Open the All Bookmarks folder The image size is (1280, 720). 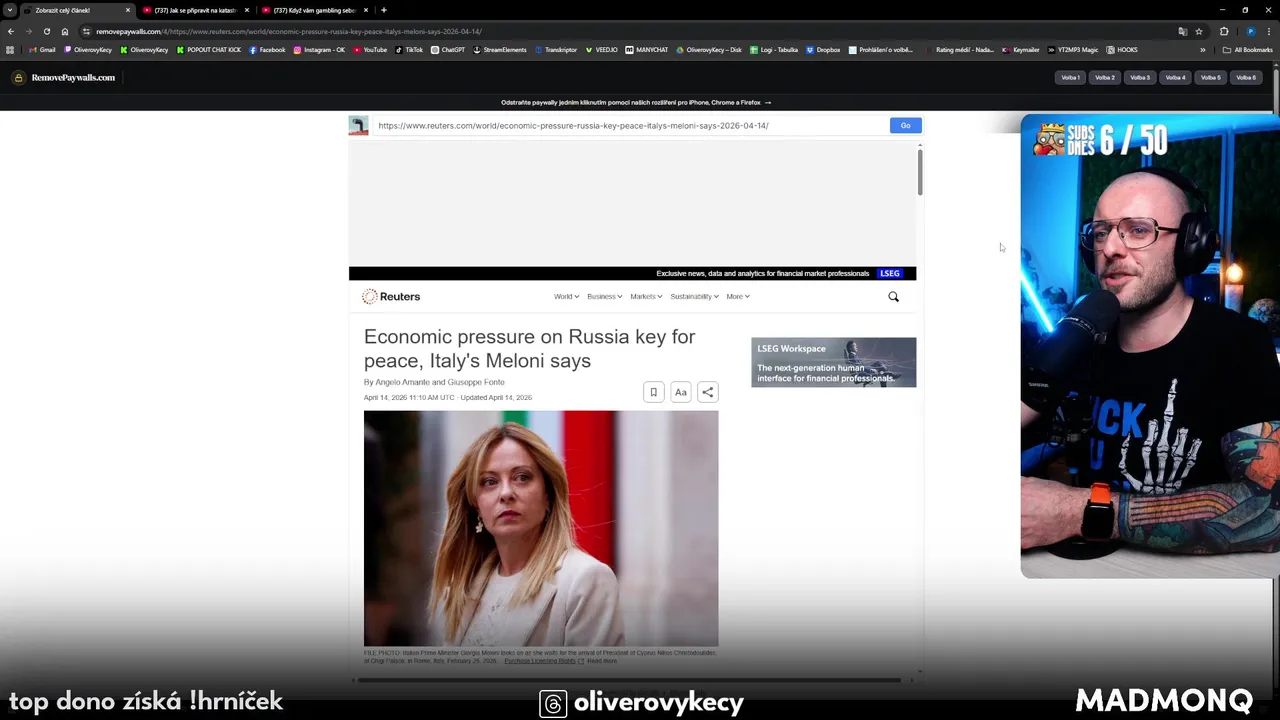pos(1247,50)
